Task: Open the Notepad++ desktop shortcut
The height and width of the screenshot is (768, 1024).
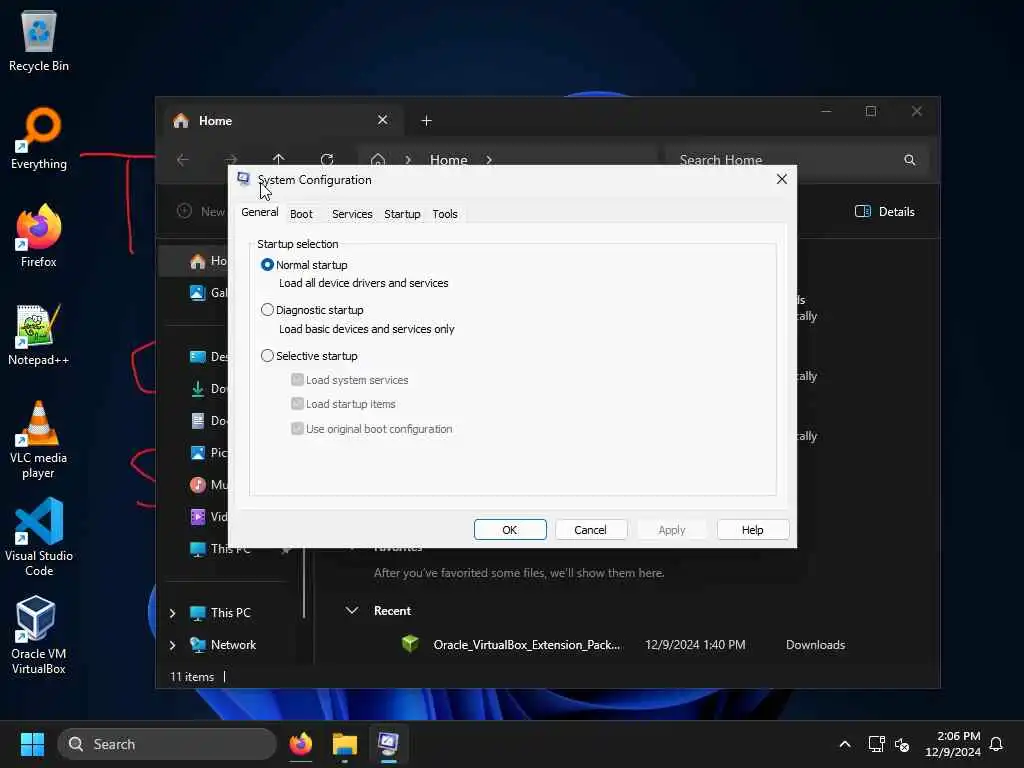Action: tap(39, 334)
